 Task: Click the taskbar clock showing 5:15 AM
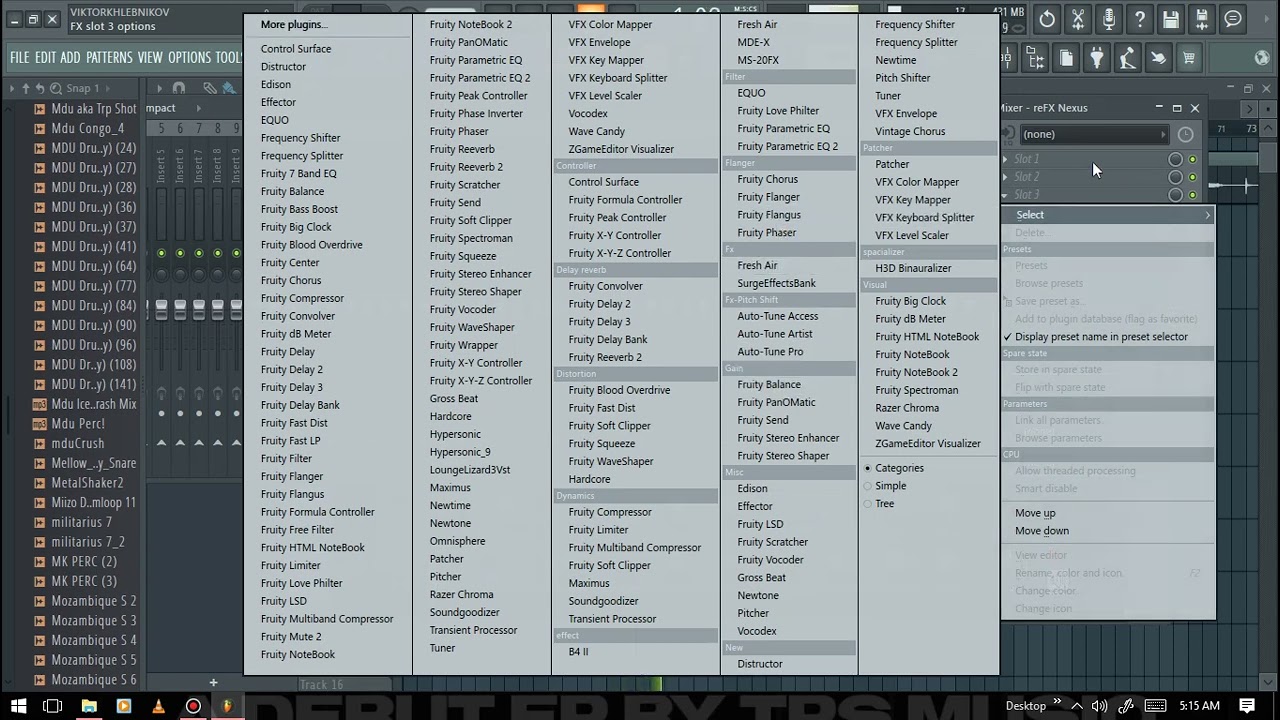click(1199, 706)
